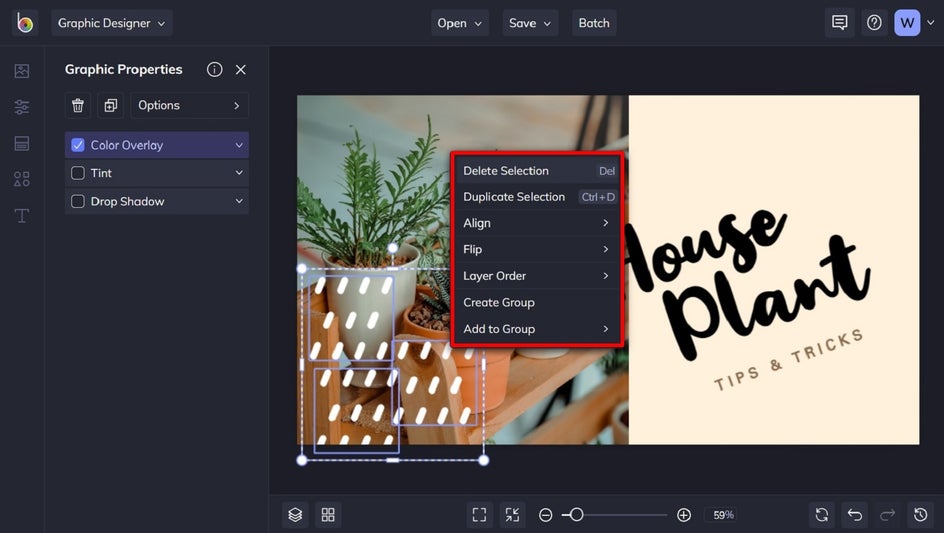Open the Layers panel icon at bottom
Screen dimensions: 944x533
295,515
